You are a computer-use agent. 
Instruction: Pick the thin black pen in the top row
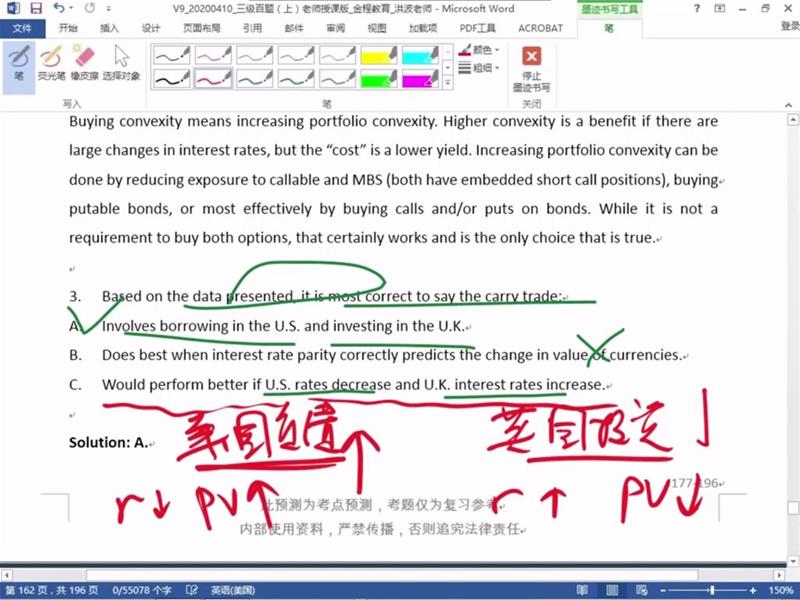(x=171, y=55)
